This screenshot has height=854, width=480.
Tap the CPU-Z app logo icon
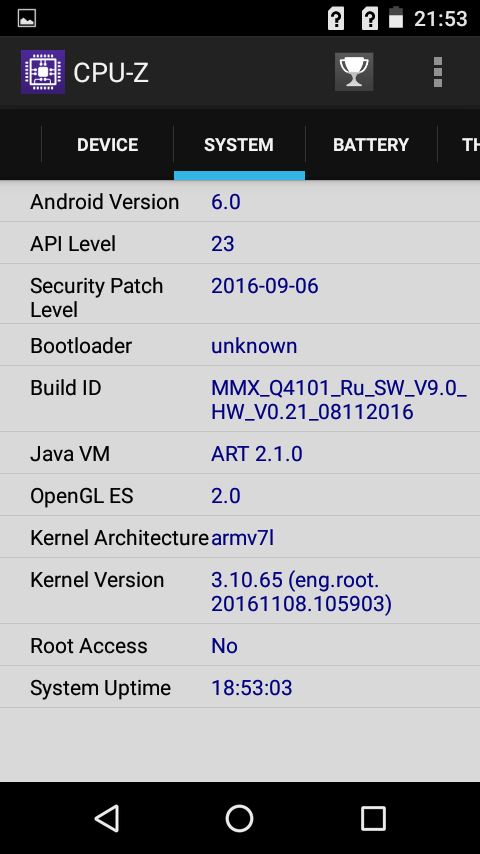point(43,72)
